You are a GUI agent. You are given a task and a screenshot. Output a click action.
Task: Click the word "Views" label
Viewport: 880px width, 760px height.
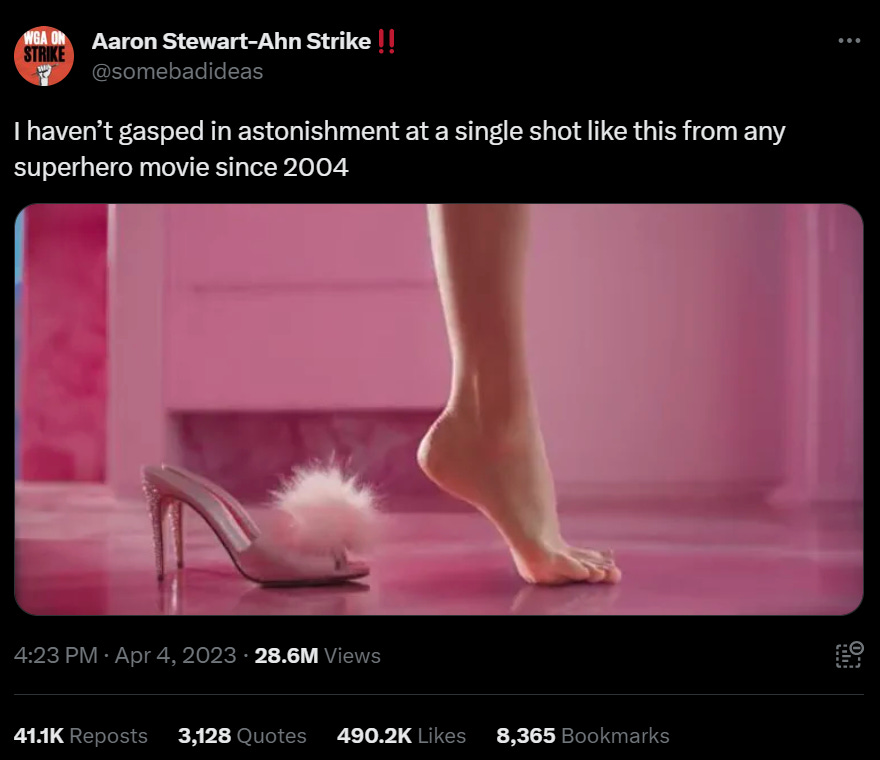352,655
